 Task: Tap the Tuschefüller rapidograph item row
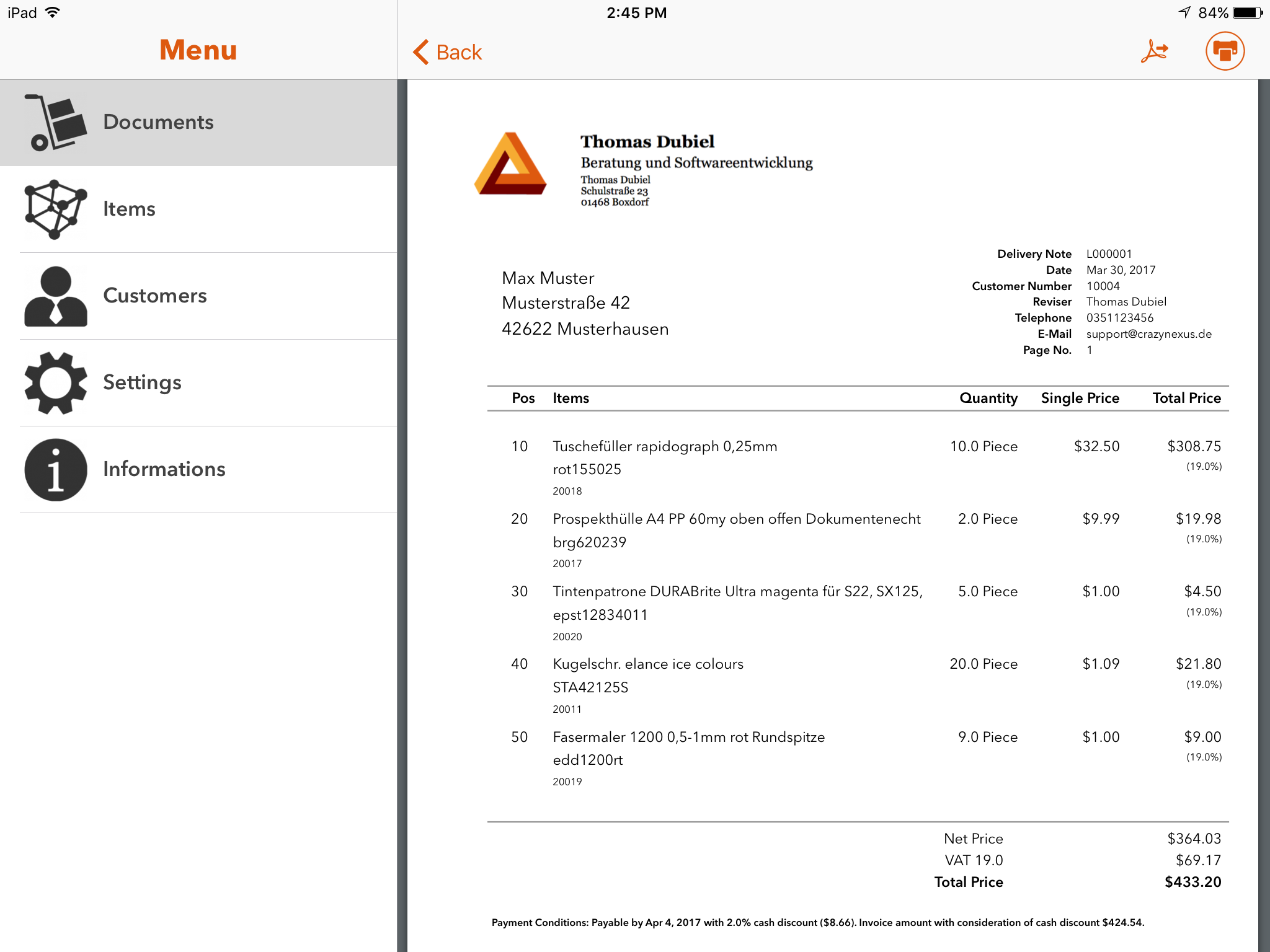coord(665,447)
